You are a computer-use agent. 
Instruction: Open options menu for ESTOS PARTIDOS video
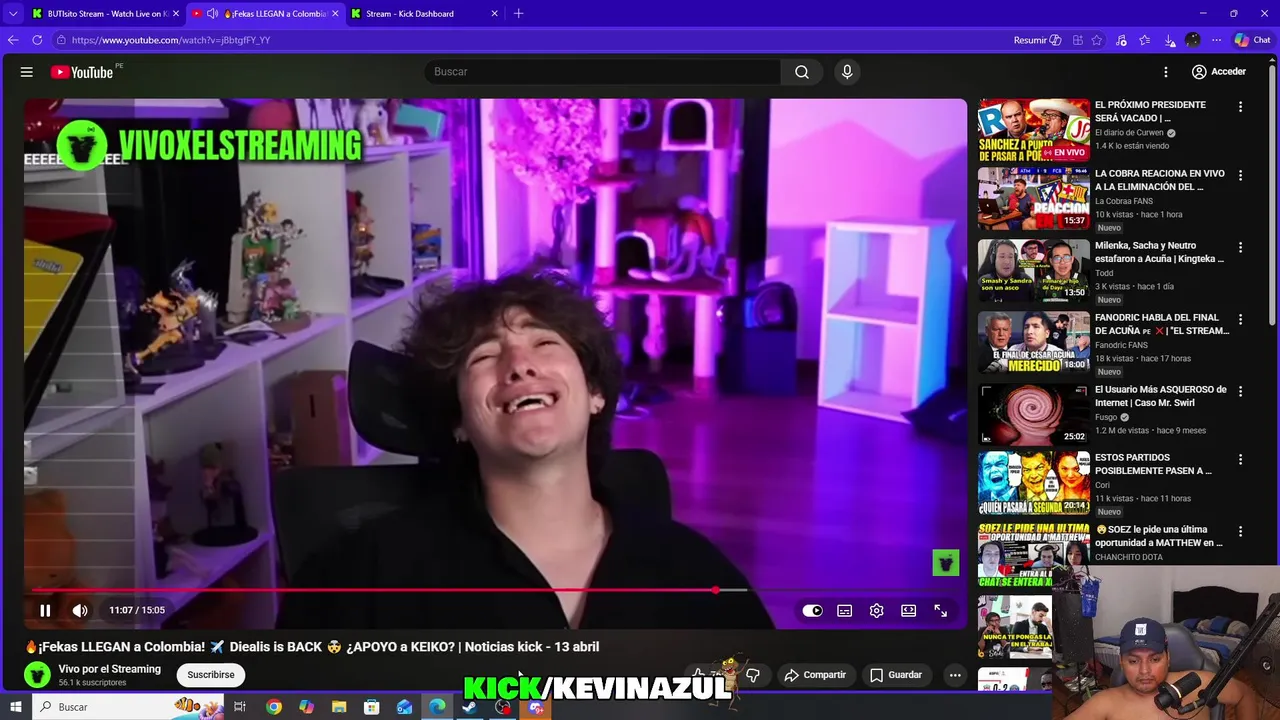tap(1240, 459)
